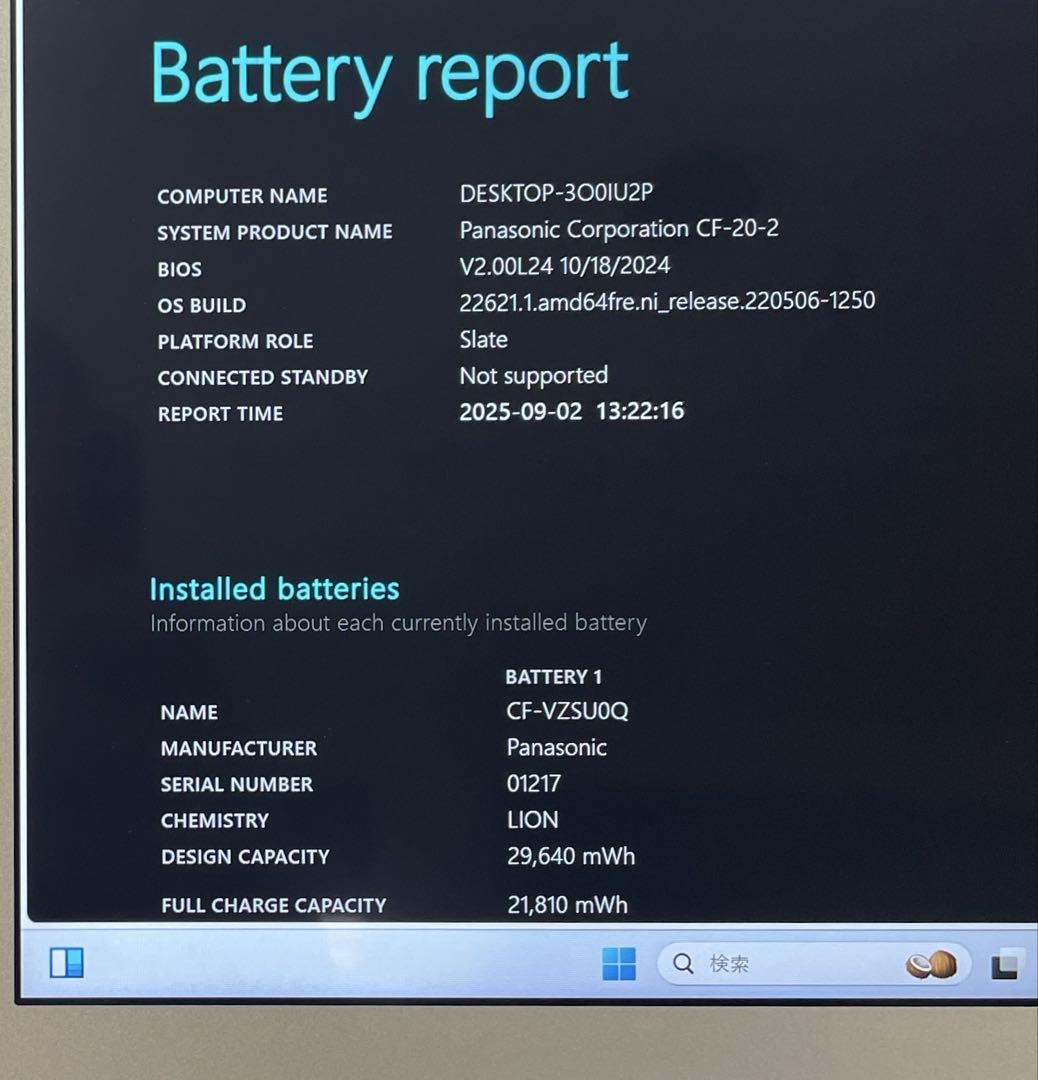
Task: Select the platform role value "Slate"
Action: [484, 339]
